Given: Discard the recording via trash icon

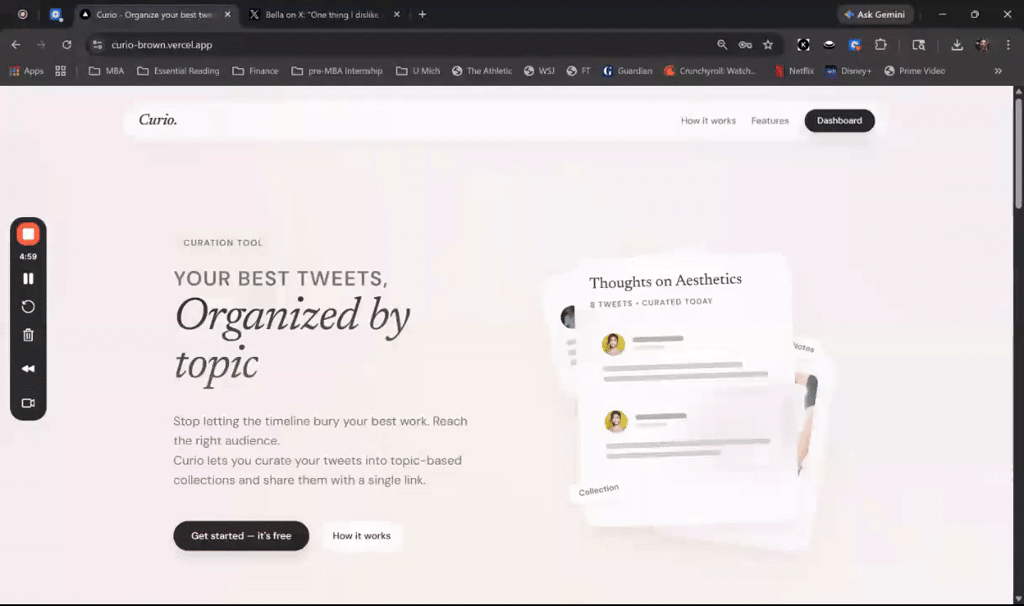Looking at the screenshot, I should point(28,335).
